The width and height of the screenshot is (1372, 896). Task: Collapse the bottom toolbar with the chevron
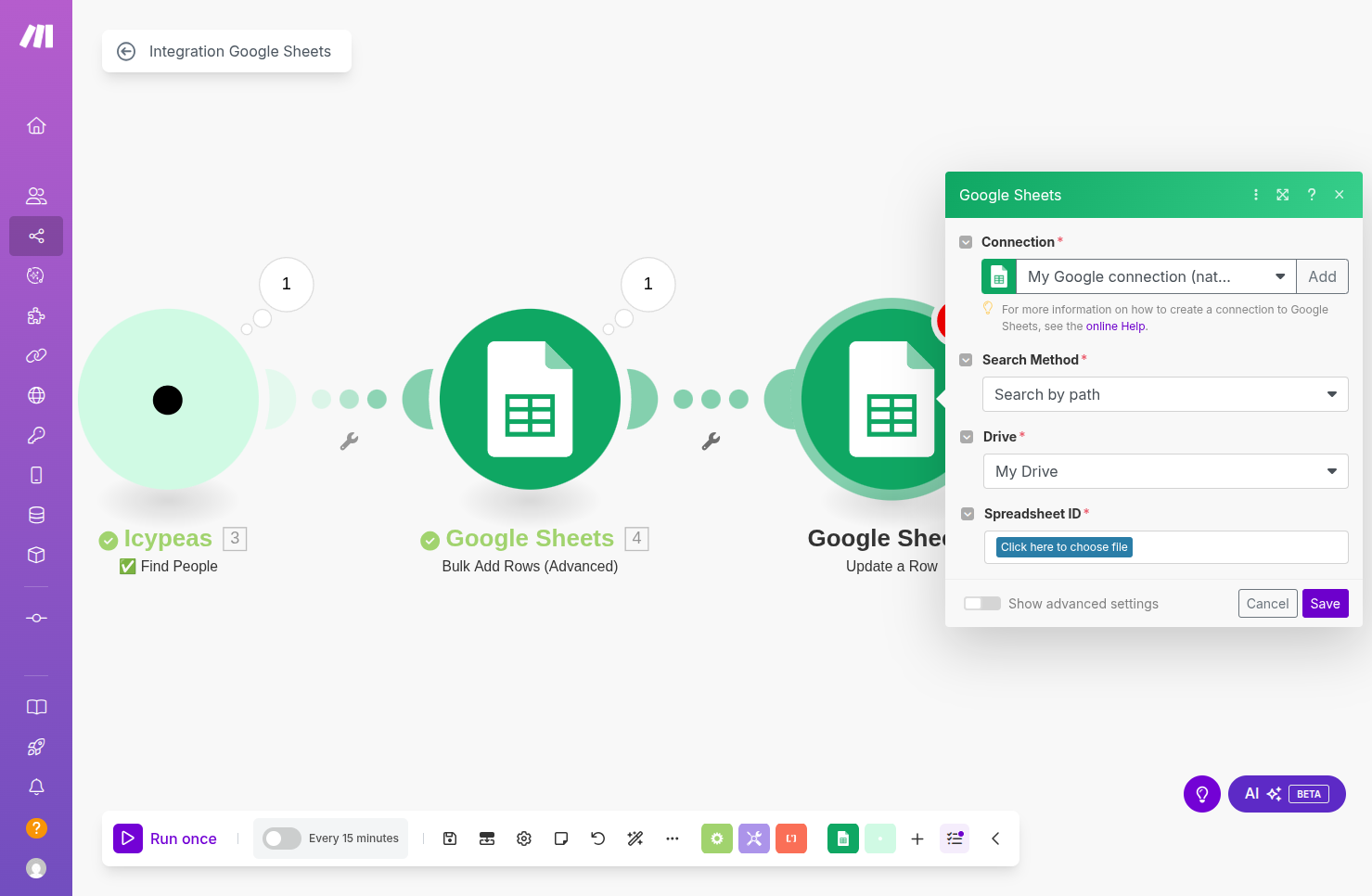995,838
